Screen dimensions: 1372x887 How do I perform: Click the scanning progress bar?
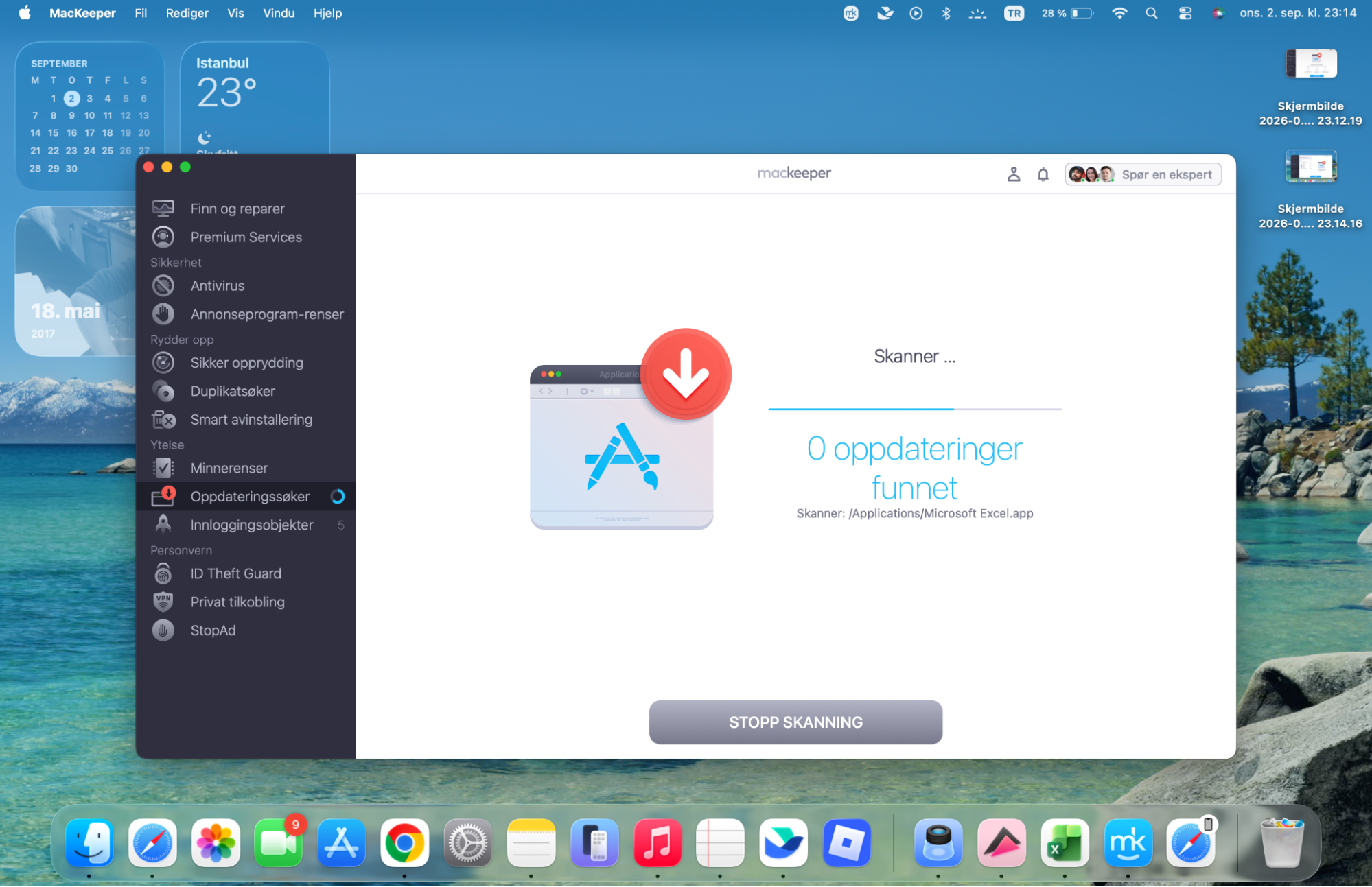(x=914, y=409)
